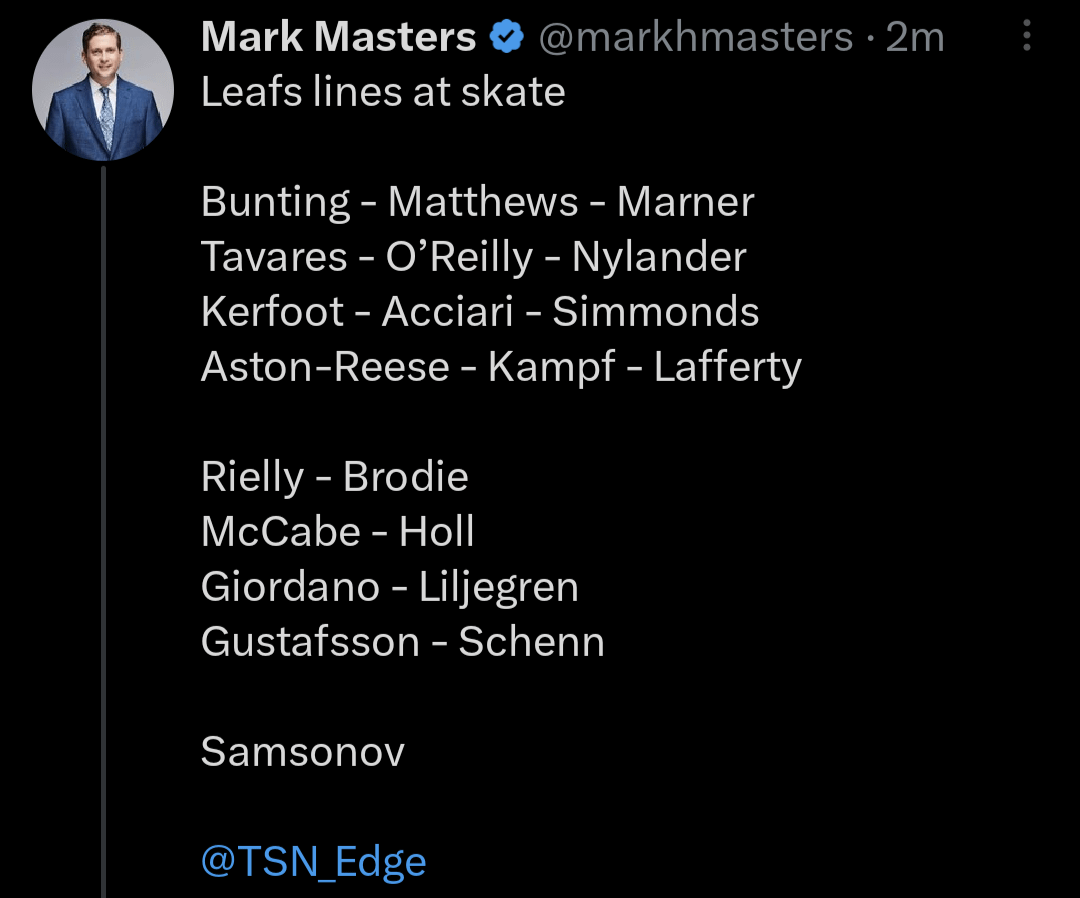Click the 'Leafs lines at skate' text
Screen dimensions: 1080x898
(383, 92)
